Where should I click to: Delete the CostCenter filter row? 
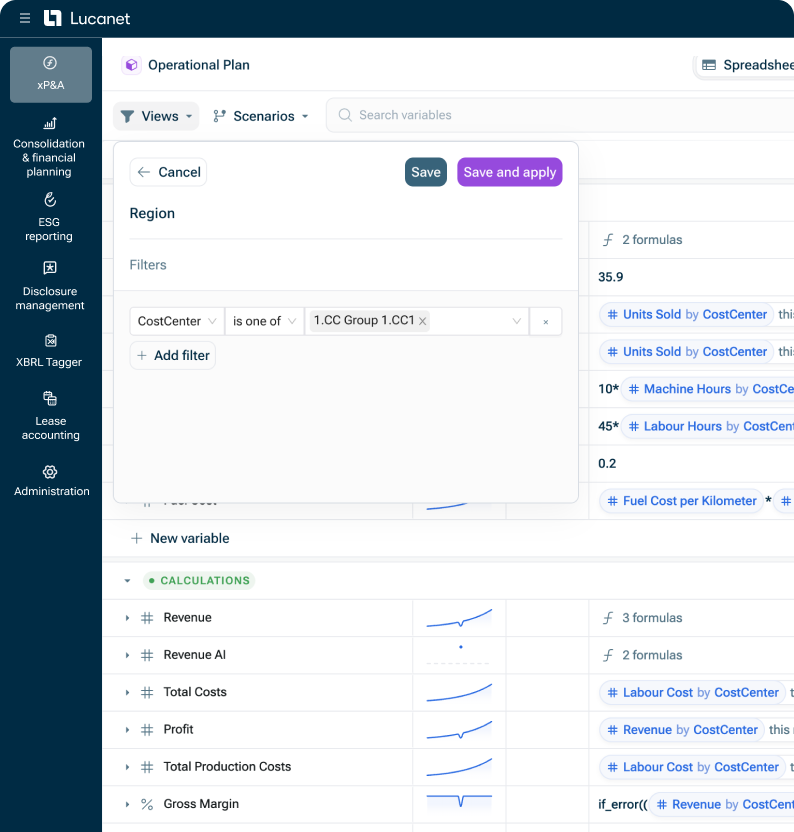pos(545,322)
